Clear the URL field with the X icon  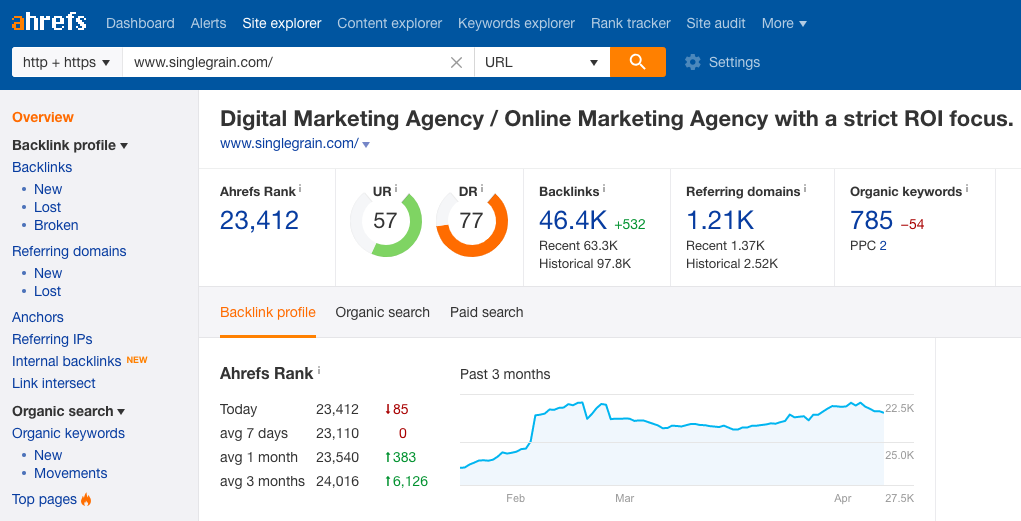tap(456, 63)
